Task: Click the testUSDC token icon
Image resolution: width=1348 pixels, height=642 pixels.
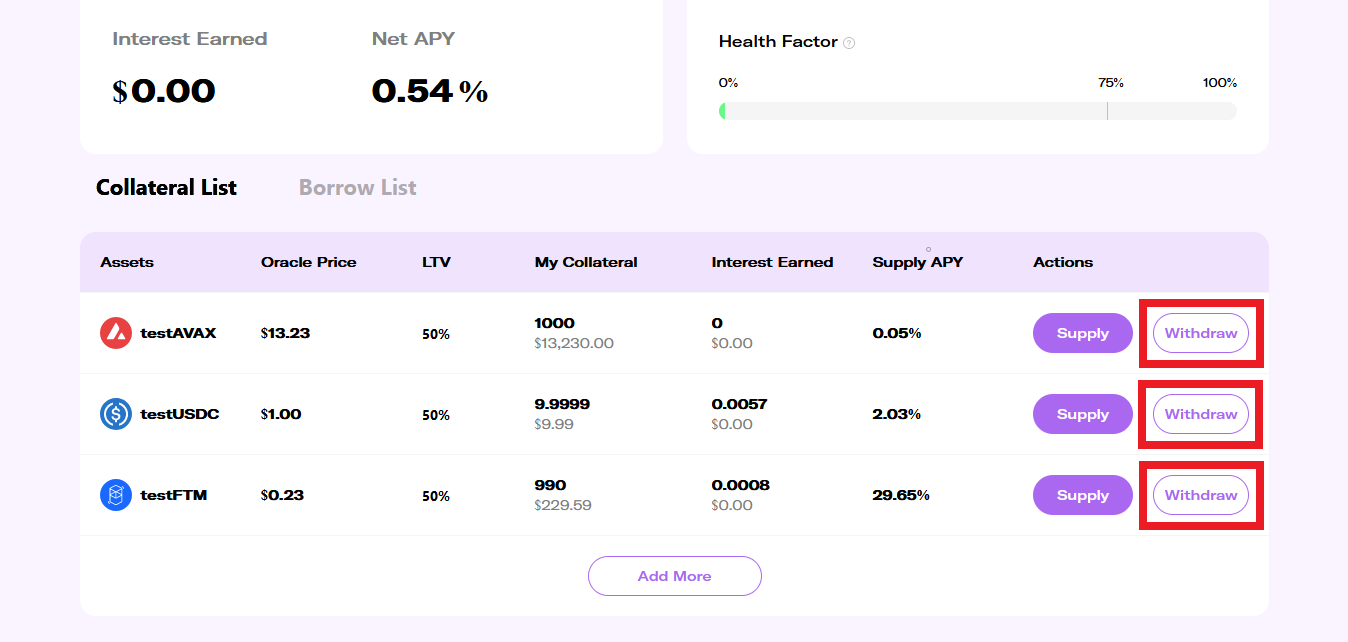Action: 116,414
